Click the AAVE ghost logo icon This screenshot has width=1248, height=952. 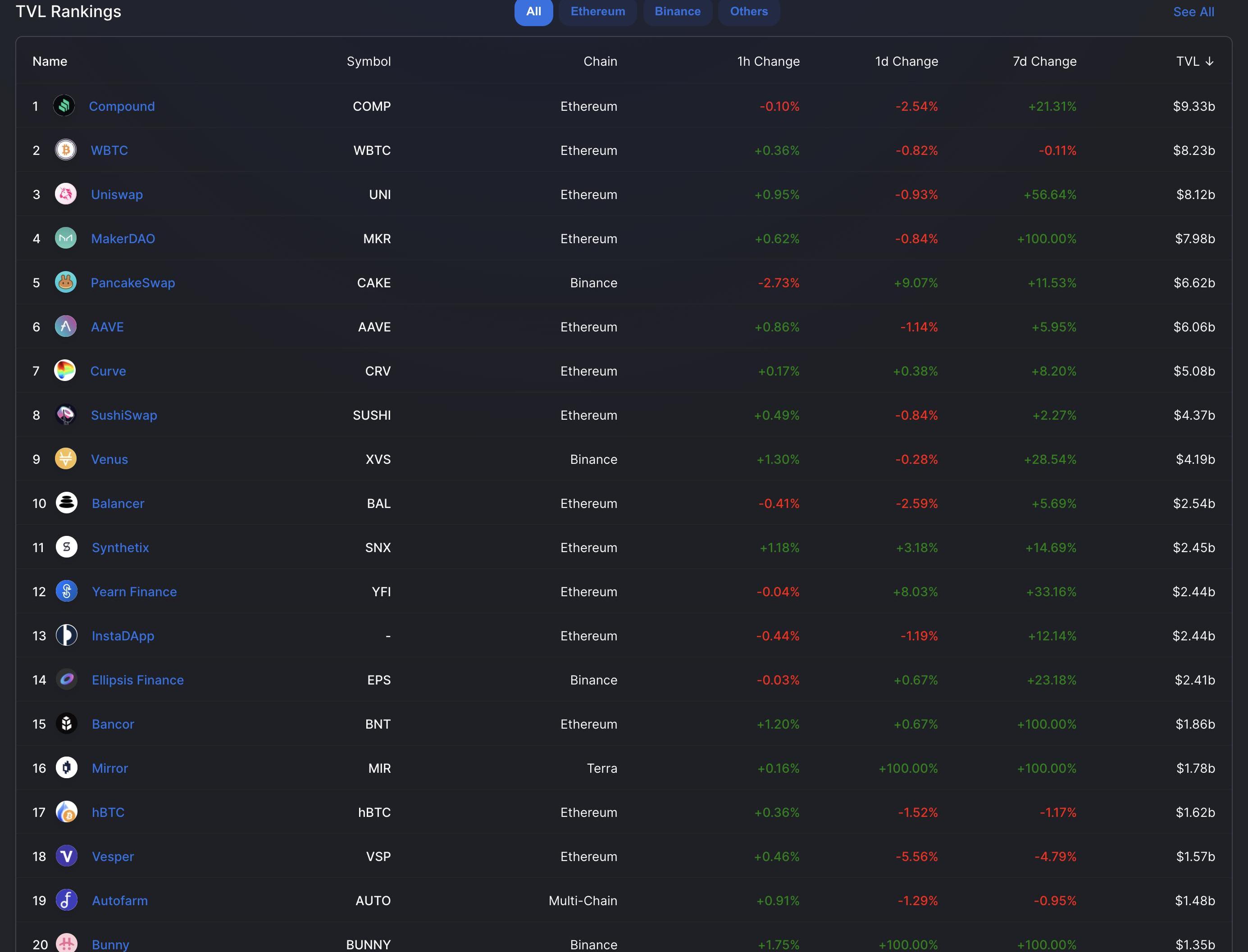(x=66, y=326)
